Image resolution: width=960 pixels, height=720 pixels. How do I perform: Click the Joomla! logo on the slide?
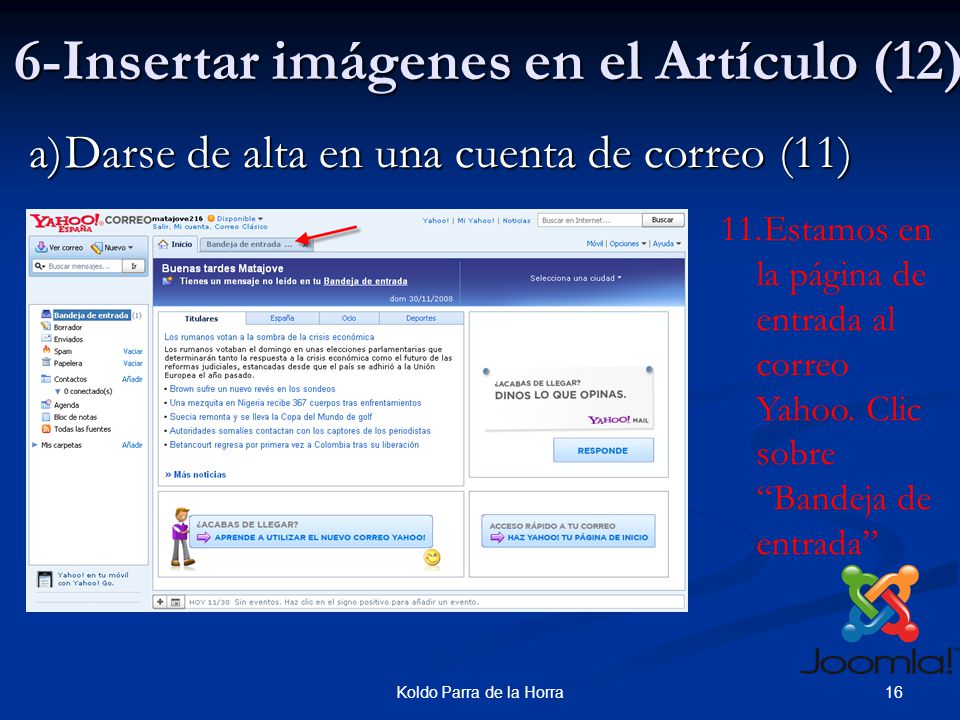[880, 620]
